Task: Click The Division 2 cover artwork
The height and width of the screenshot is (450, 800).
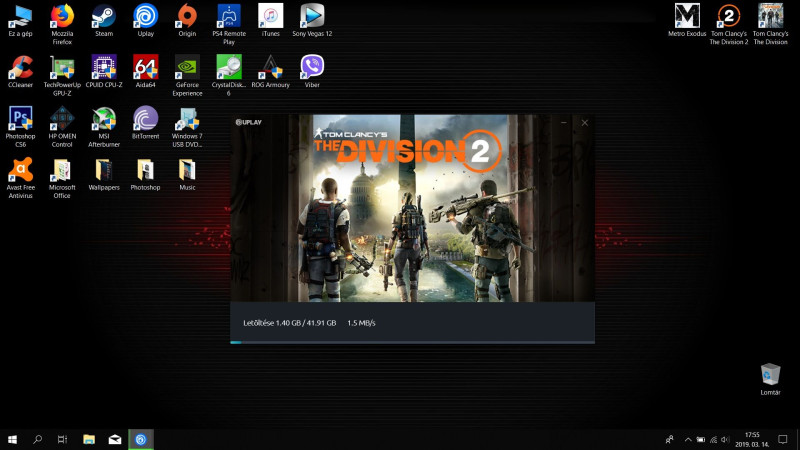Action: (412, 208)
